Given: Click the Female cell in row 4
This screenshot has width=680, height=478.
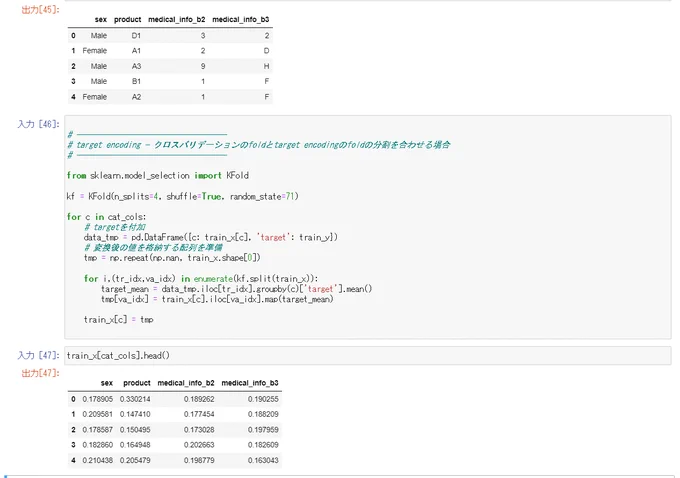Looking at the screenshot, I should pos(95,97).
